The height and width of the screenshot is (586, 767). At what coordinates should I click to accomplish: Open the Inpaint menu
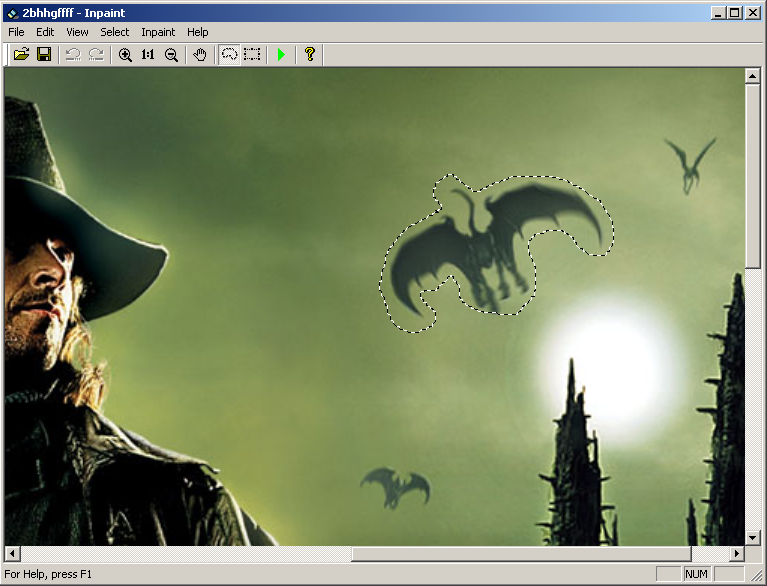158,32
